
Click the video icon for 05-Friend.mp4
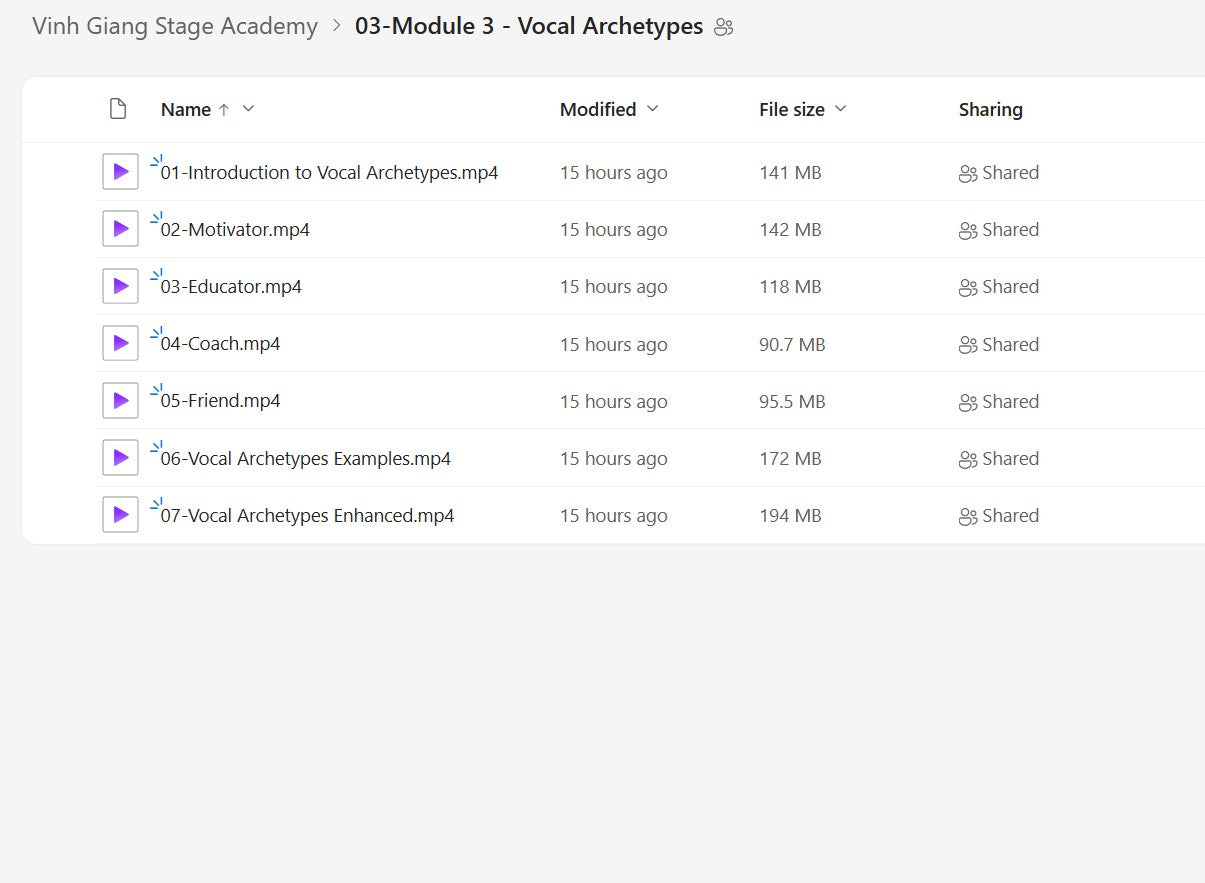(120, 401)
